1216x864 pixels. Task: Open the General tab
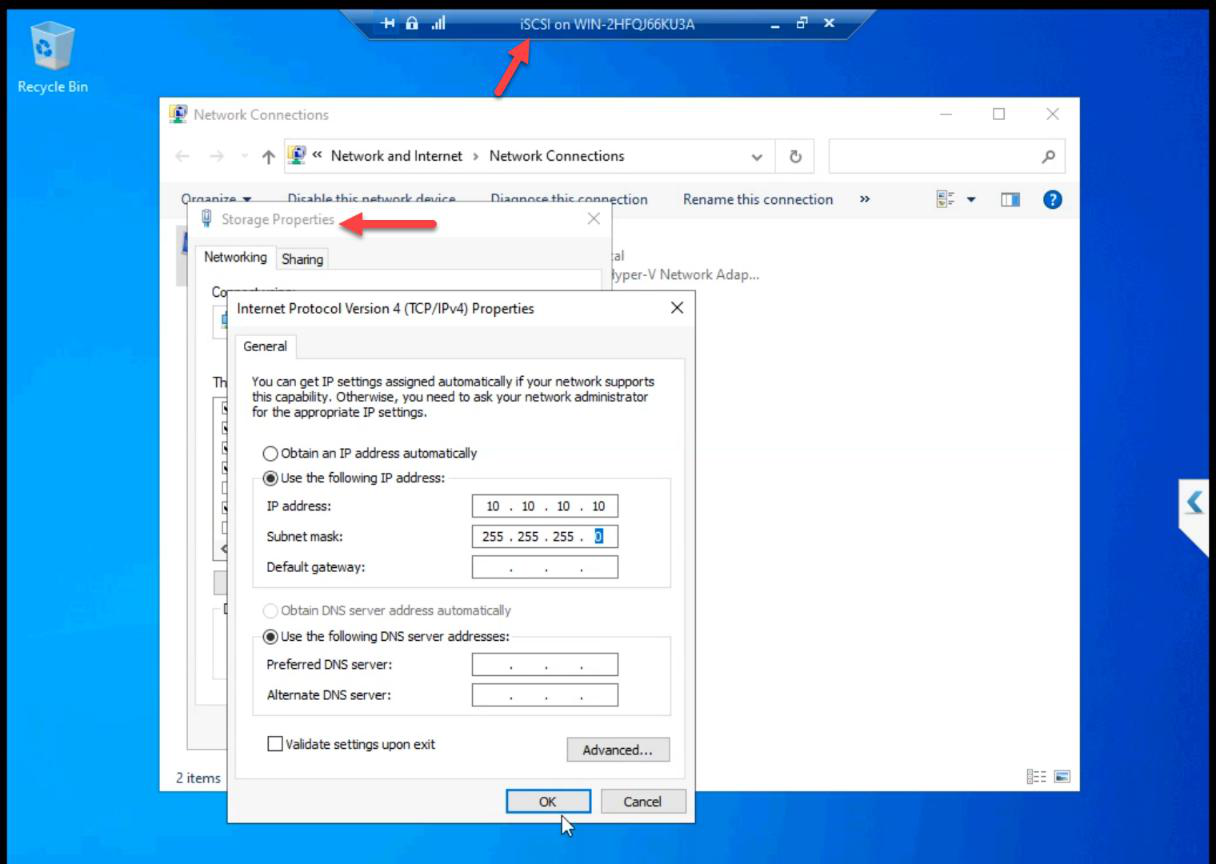(x=265, y=346)
